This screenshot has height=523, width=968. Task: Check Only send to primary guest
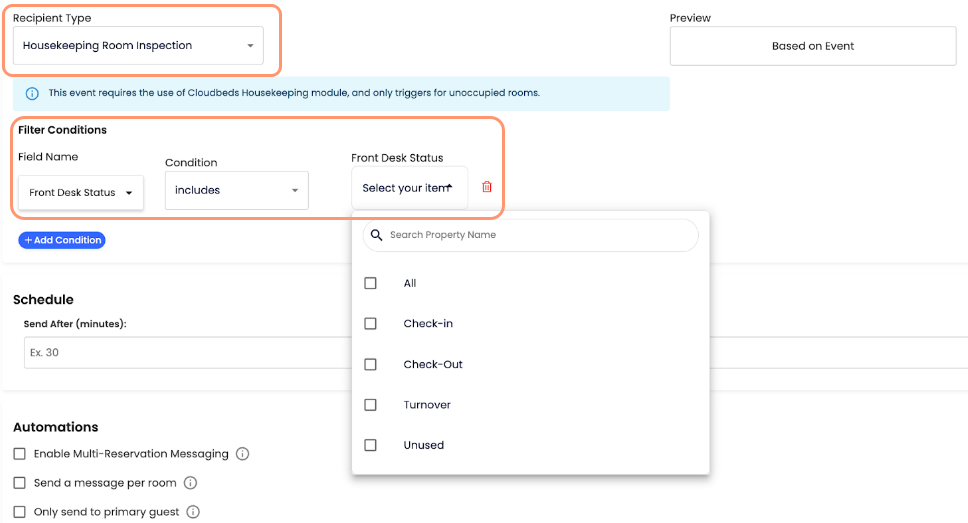19,512
